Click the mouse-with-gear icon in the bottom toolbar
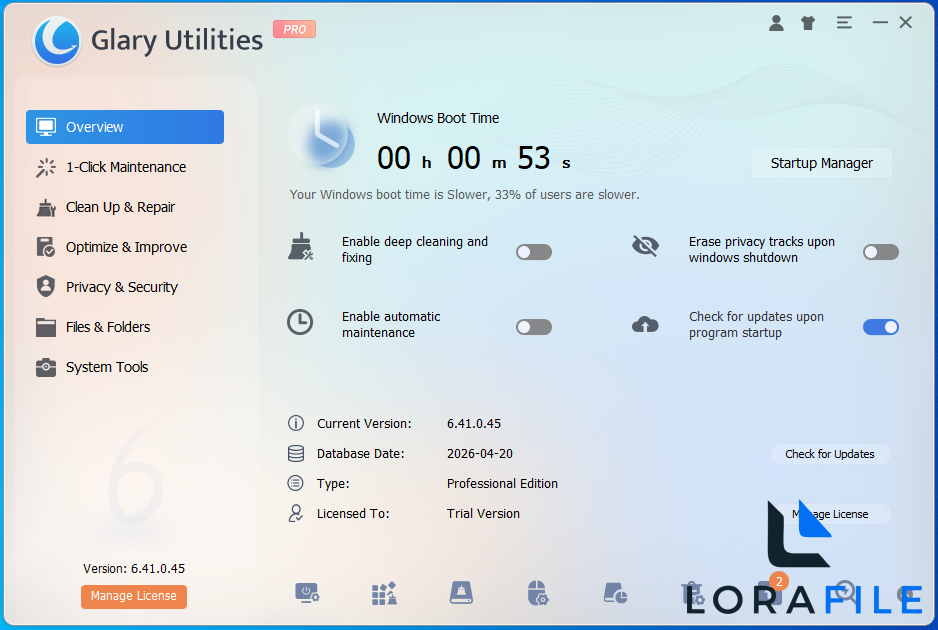938x630 pixels. point(538,593)
